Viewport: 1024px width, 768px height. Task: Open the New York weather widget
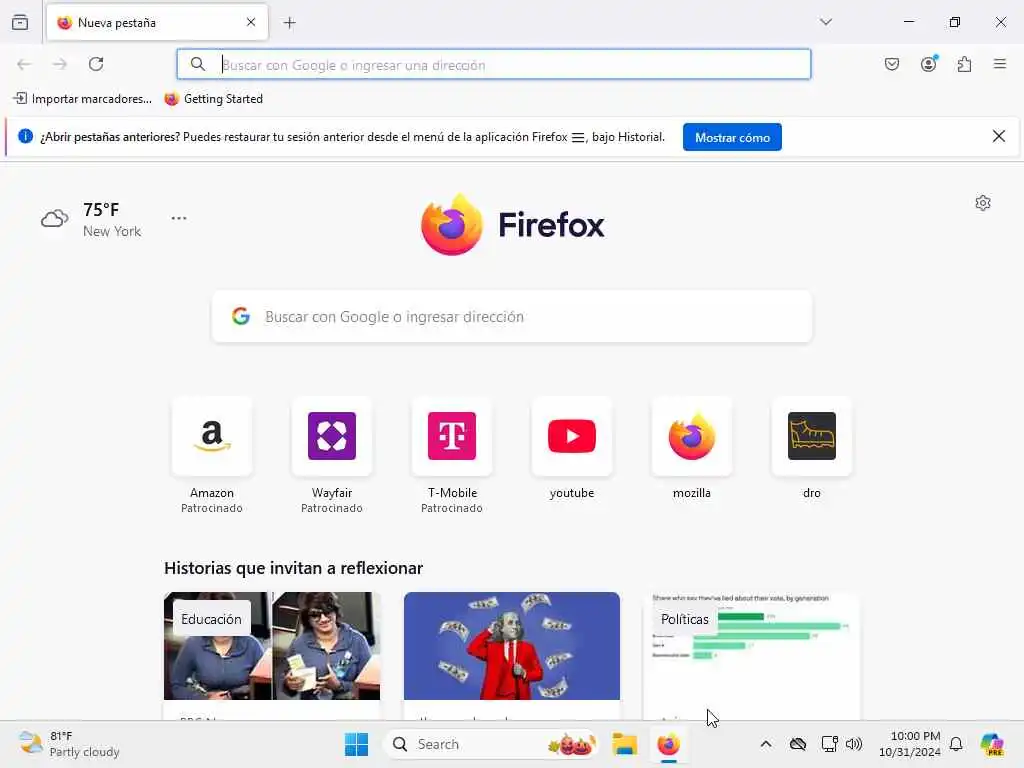pos(91,219)
